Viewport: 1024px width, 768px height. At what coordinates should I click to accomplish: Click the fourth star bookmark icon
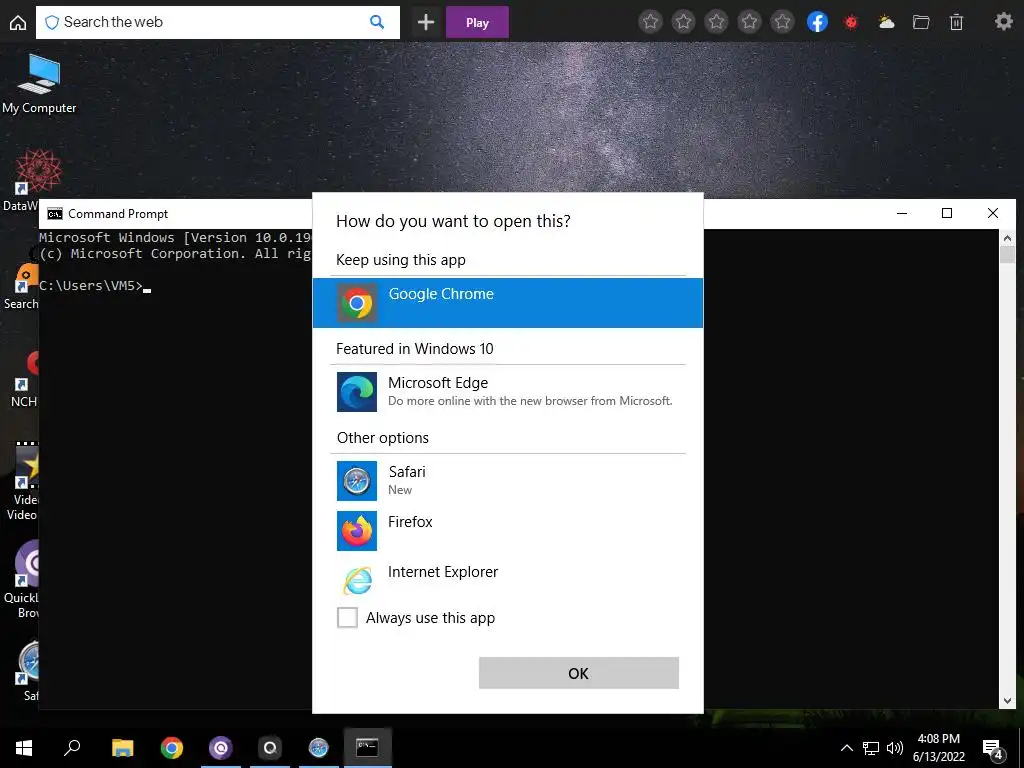[x=749, y=22]
